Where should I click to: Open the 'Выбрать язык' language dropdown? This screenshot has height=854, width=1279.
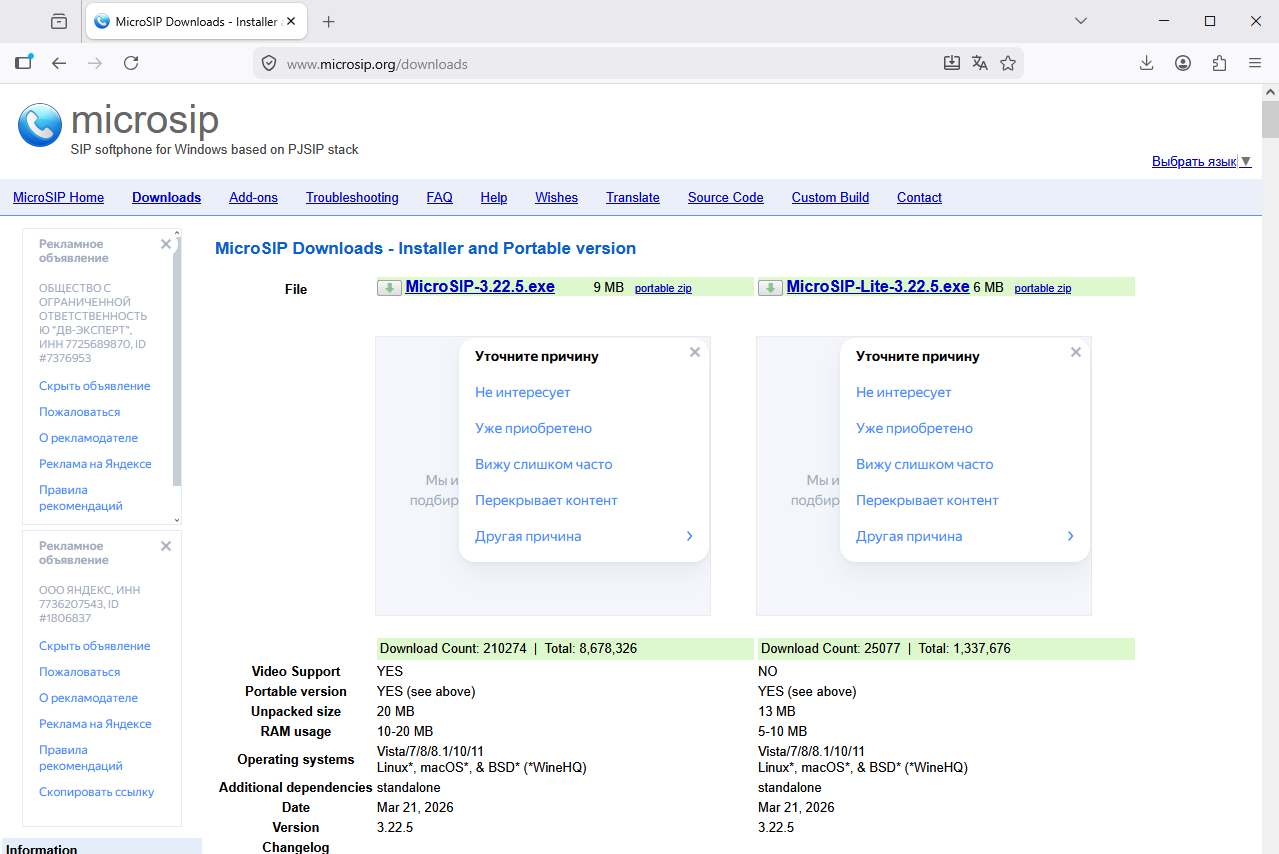(1201, 161)
